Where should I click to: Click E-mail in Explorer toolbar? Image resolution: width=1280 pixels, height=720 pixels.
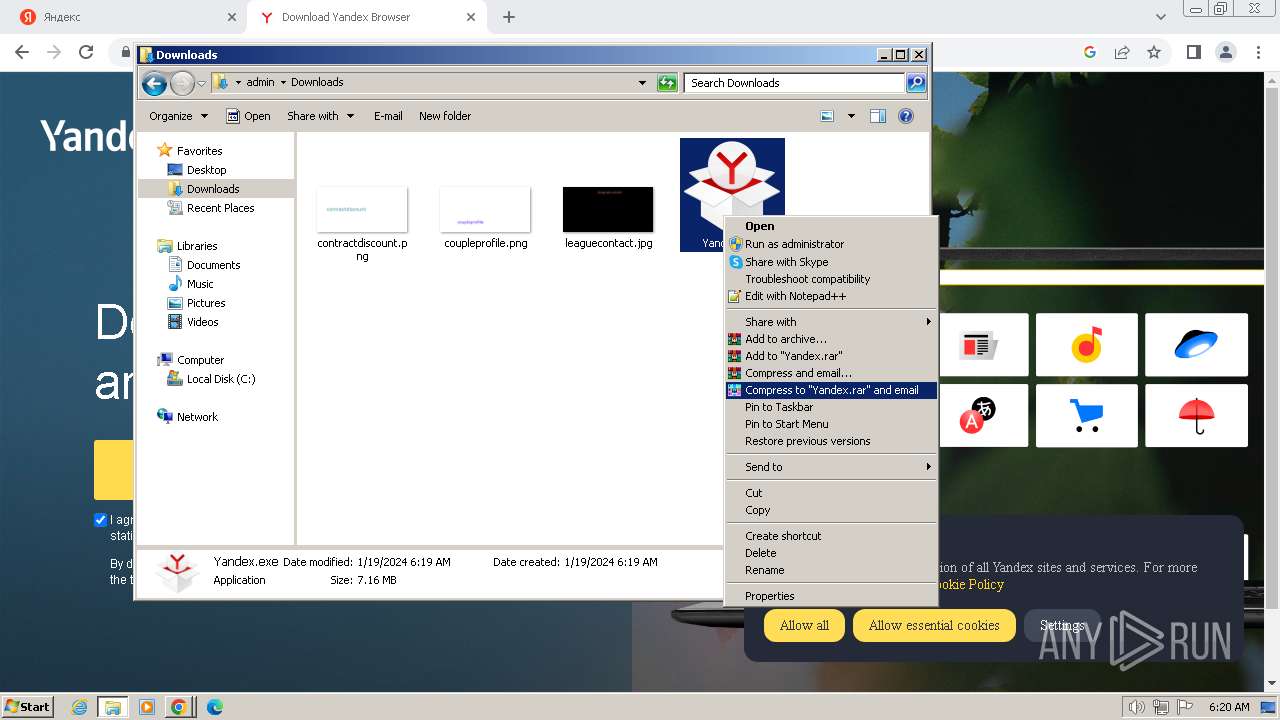[x=388, y=116]
